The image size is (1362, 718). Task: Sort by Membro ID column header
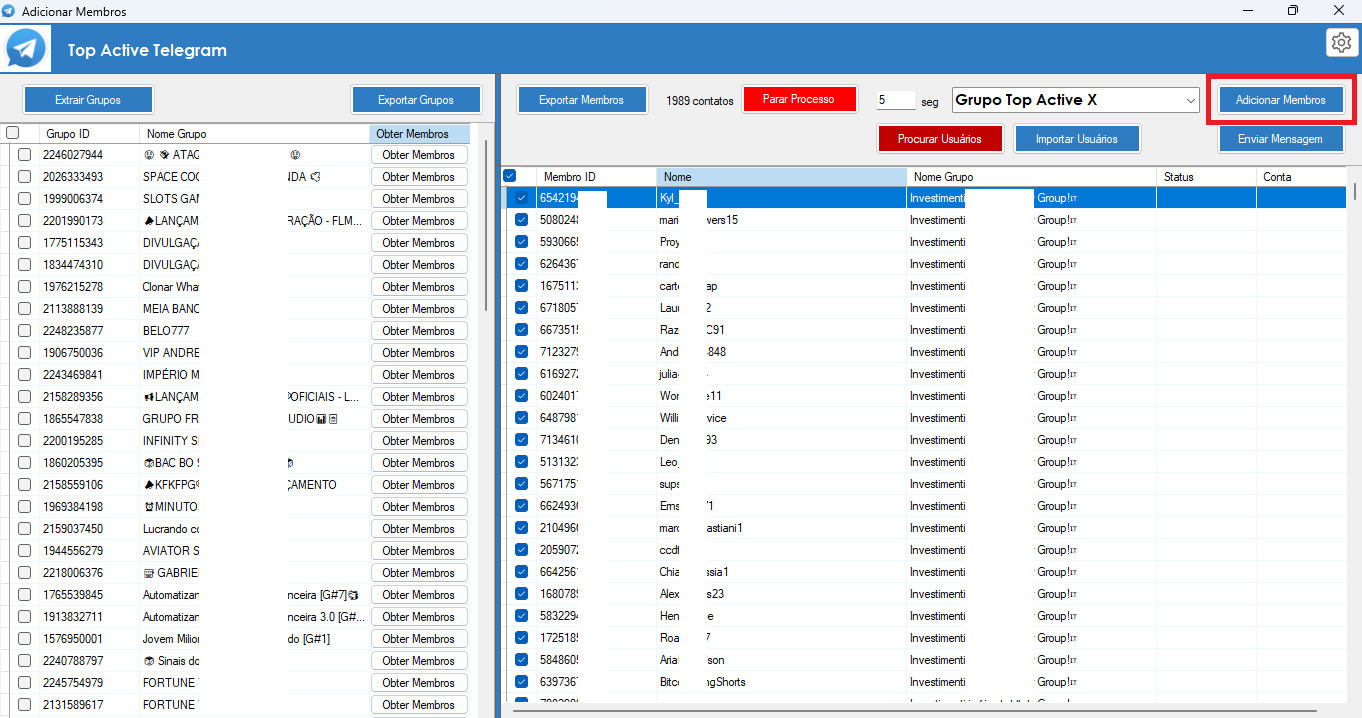[596, 177]
